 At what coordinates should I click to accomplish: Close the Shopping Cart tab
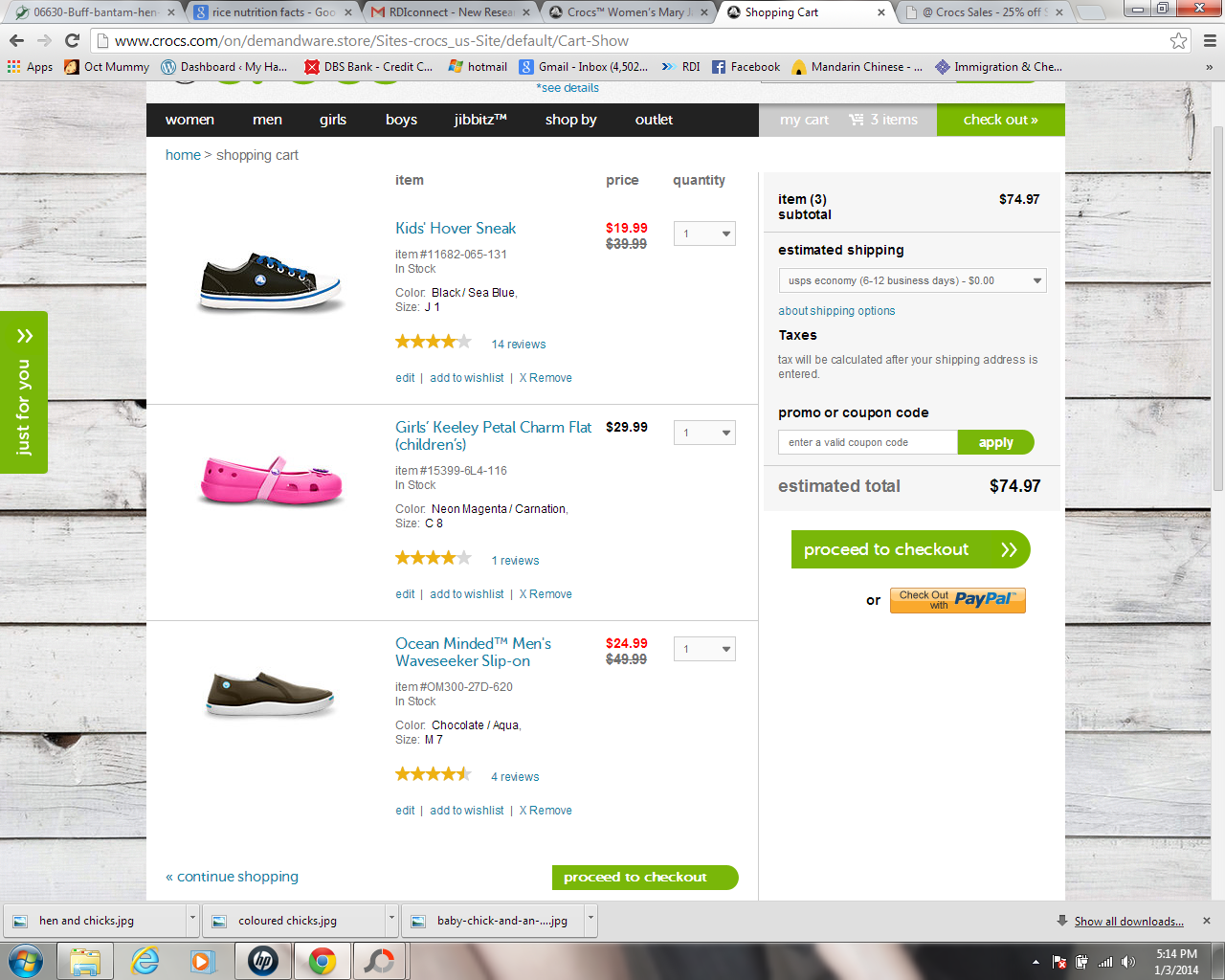[x=881, y=12]
